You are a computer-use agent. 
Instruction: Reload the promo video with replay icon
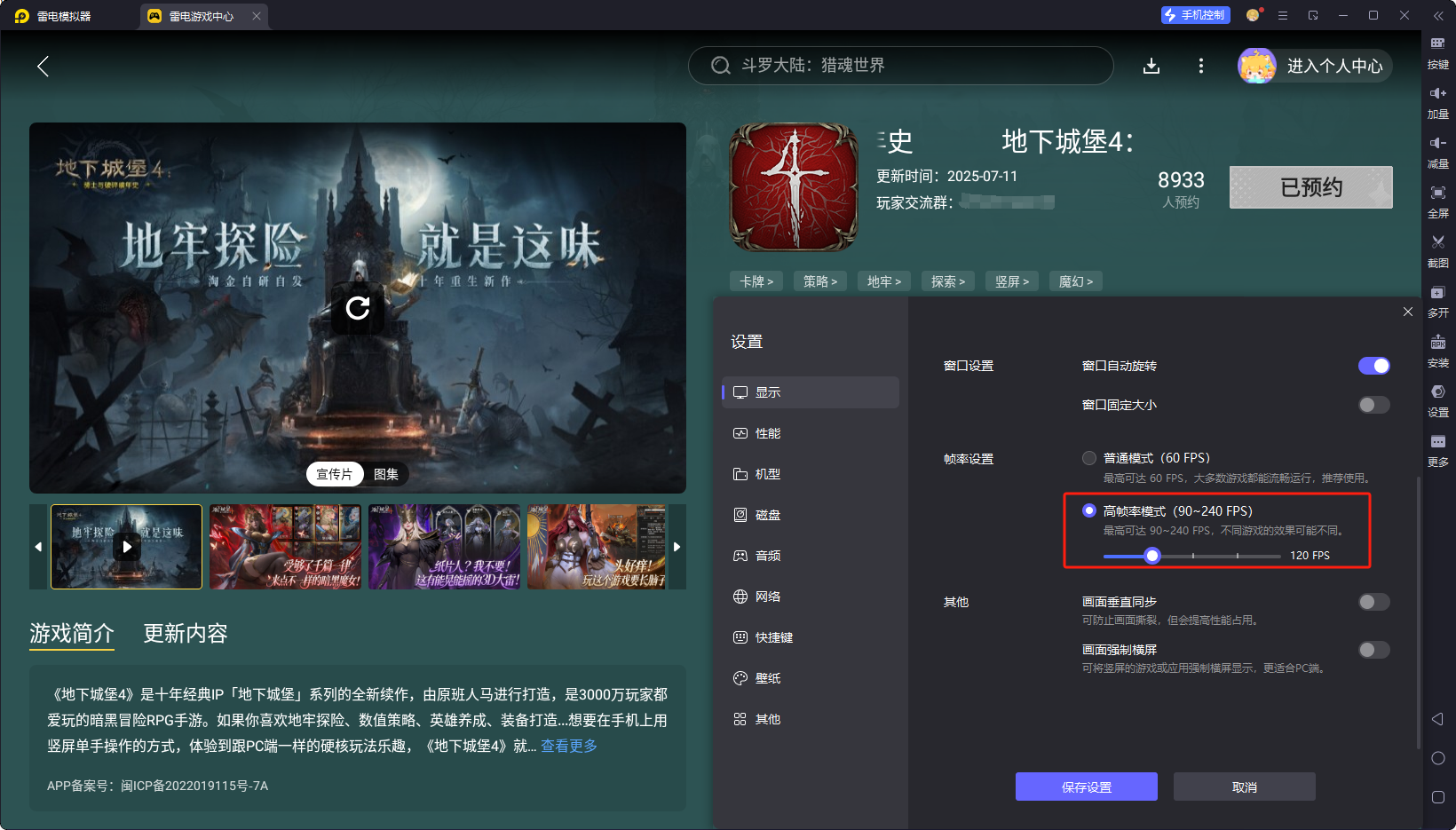point(358,308)
